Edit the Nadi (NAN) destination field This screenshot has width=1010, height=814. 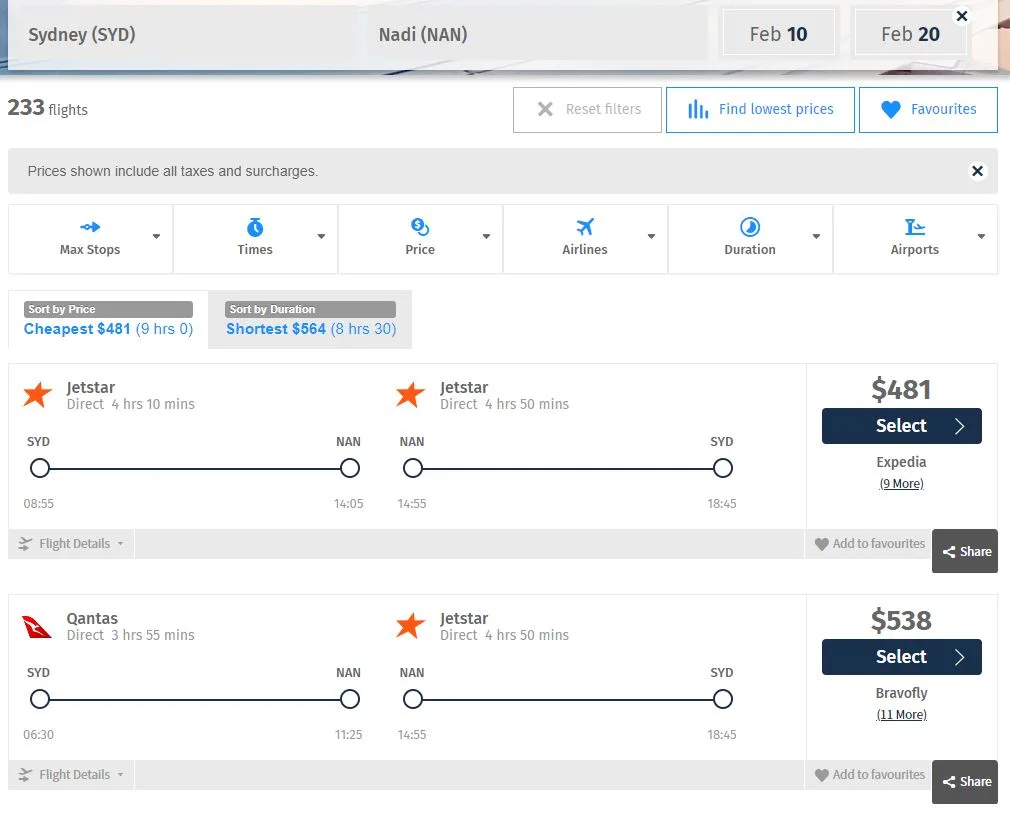[538, 34]
